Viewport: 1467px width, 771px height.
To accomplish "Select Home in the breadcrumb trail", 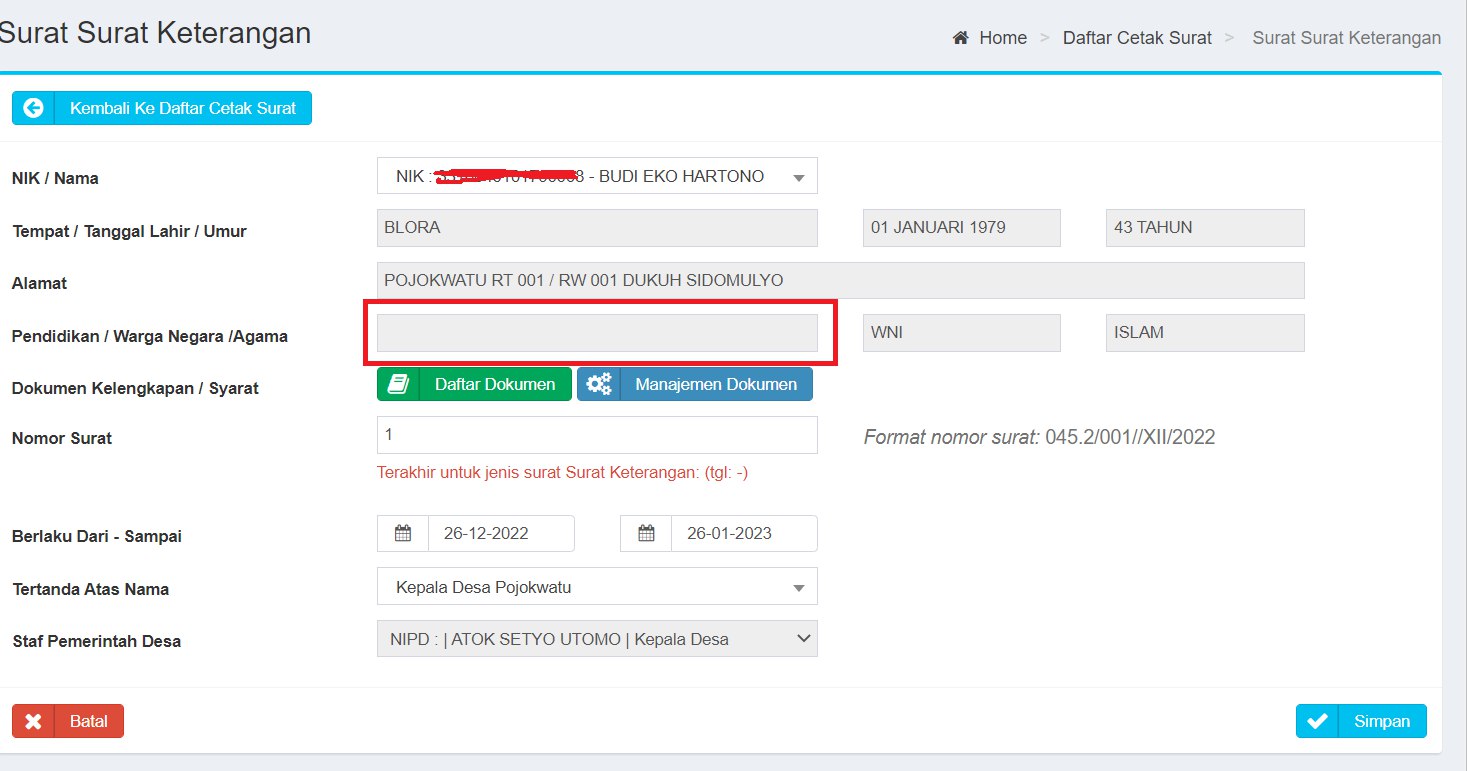I will pos(1002,37).
